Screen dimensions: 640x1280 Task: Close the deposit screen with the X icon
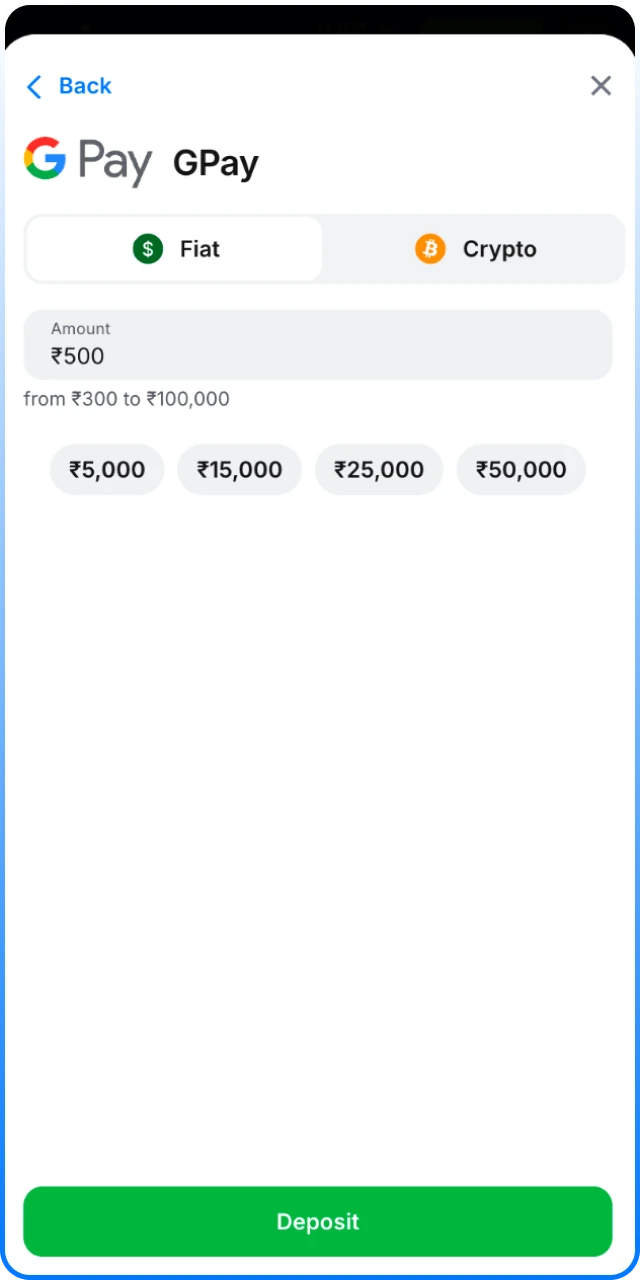[600, 86]
